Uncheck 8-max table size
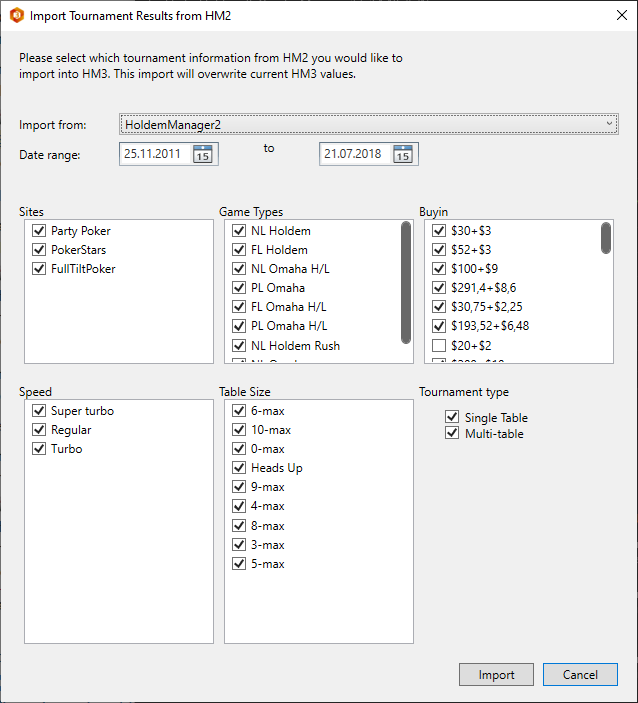 click(239, 525)
